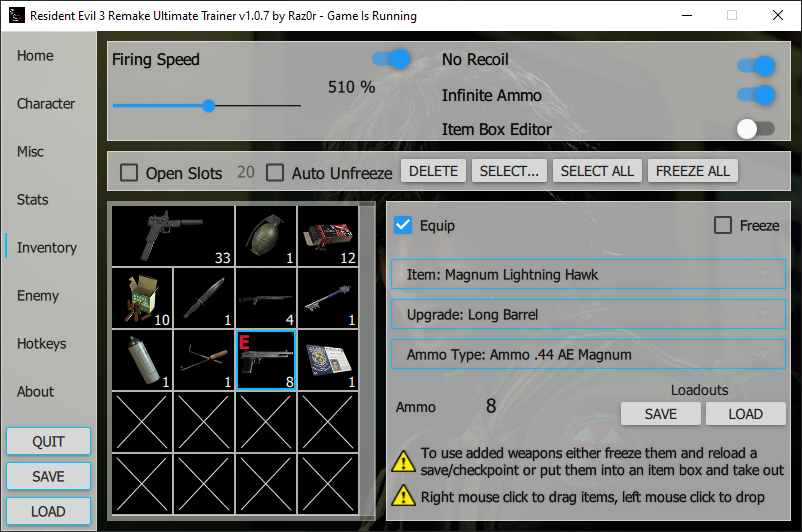802x532 pixels.
Task: Select the red ammo box with 12
Action: (327, 236)
